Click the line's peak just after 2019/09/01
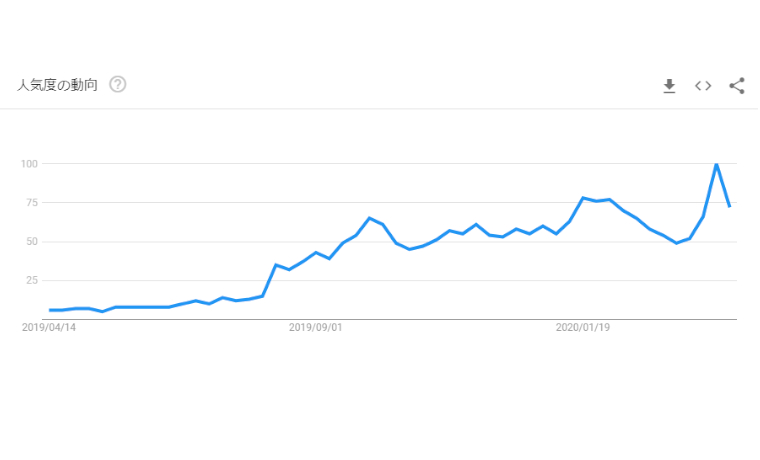Image resolution: width=760 pixels, height=460 pixels. [369, 218]
